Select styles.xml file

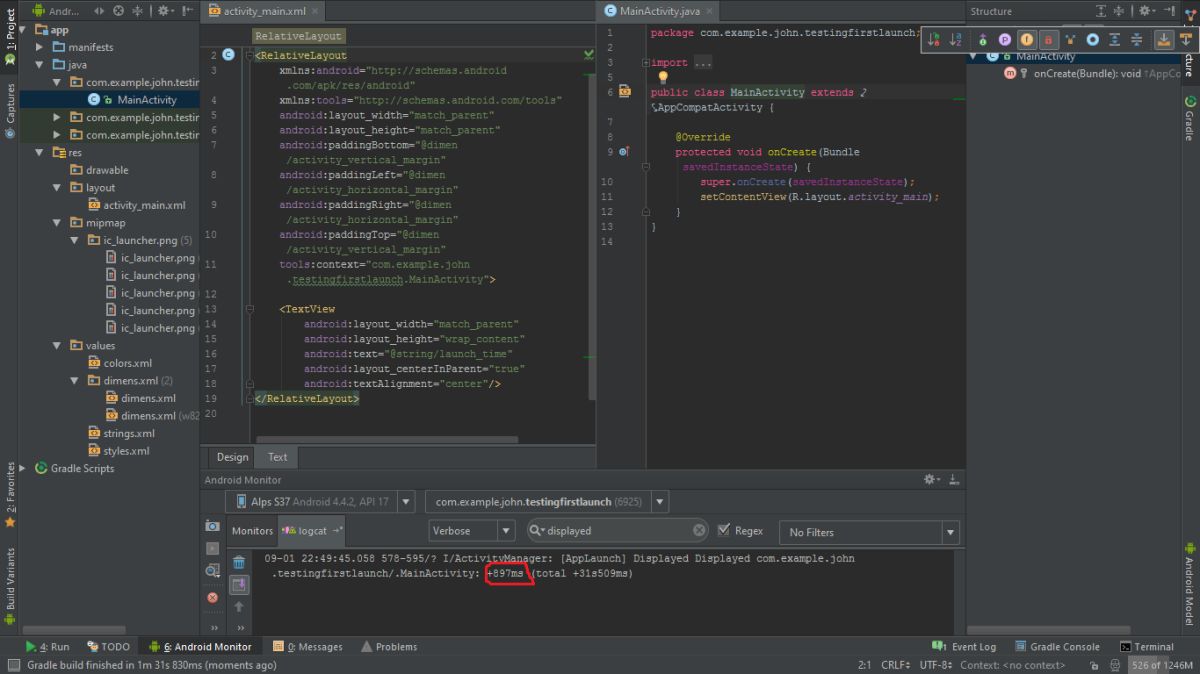(126, 451)
